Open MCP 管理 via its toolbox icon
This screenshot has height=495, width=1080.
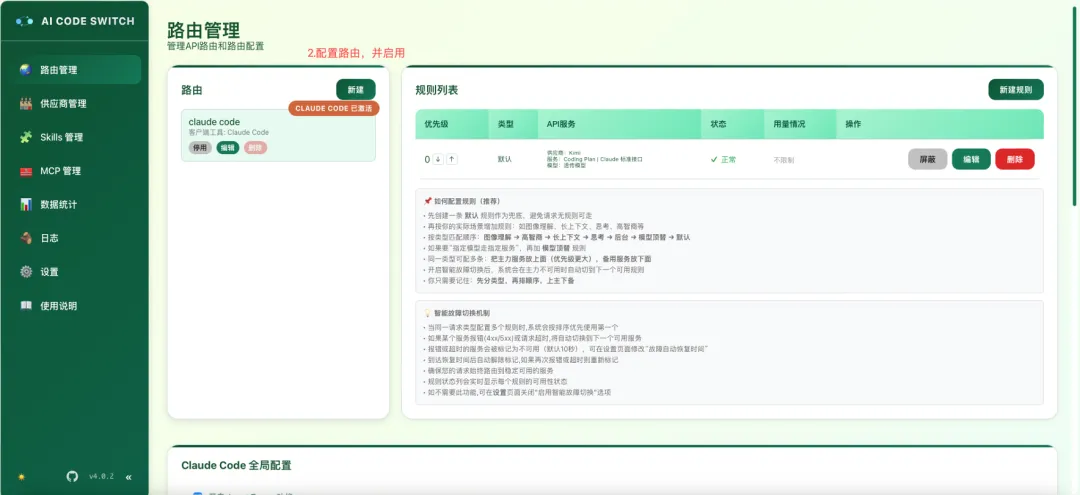(x=25, y=171)
